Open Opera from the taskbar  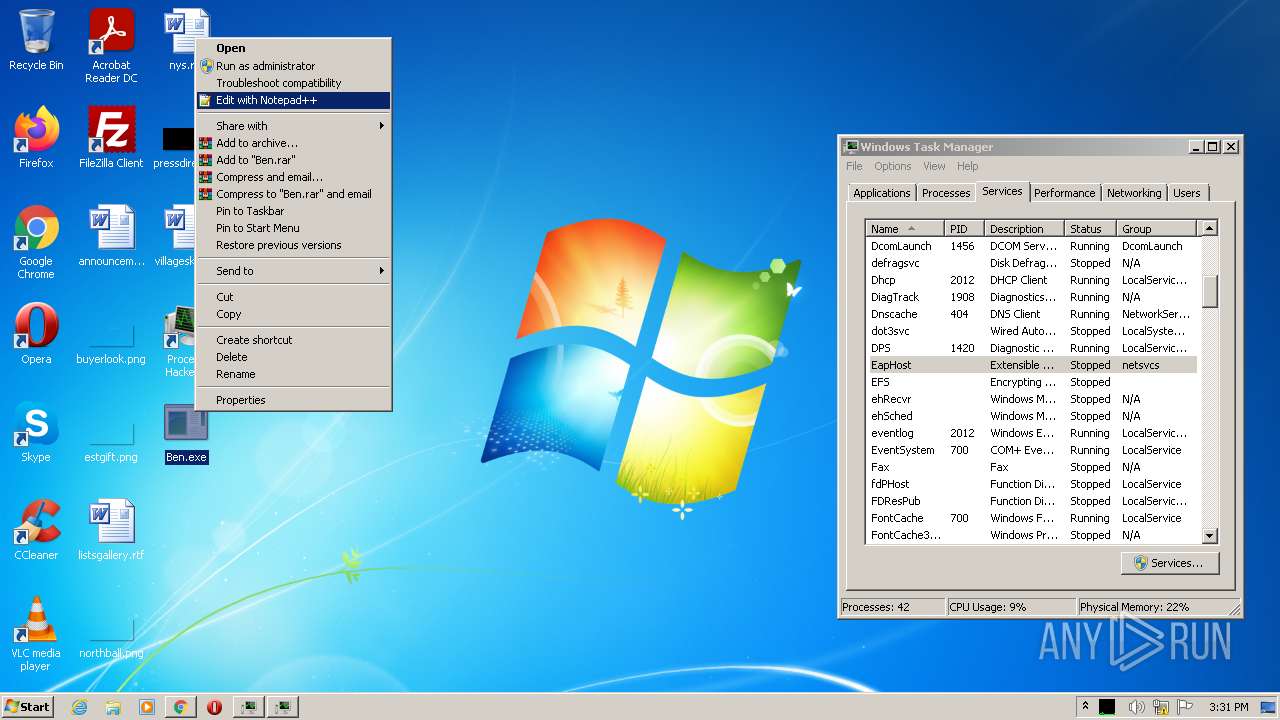(x=214, y=707)
